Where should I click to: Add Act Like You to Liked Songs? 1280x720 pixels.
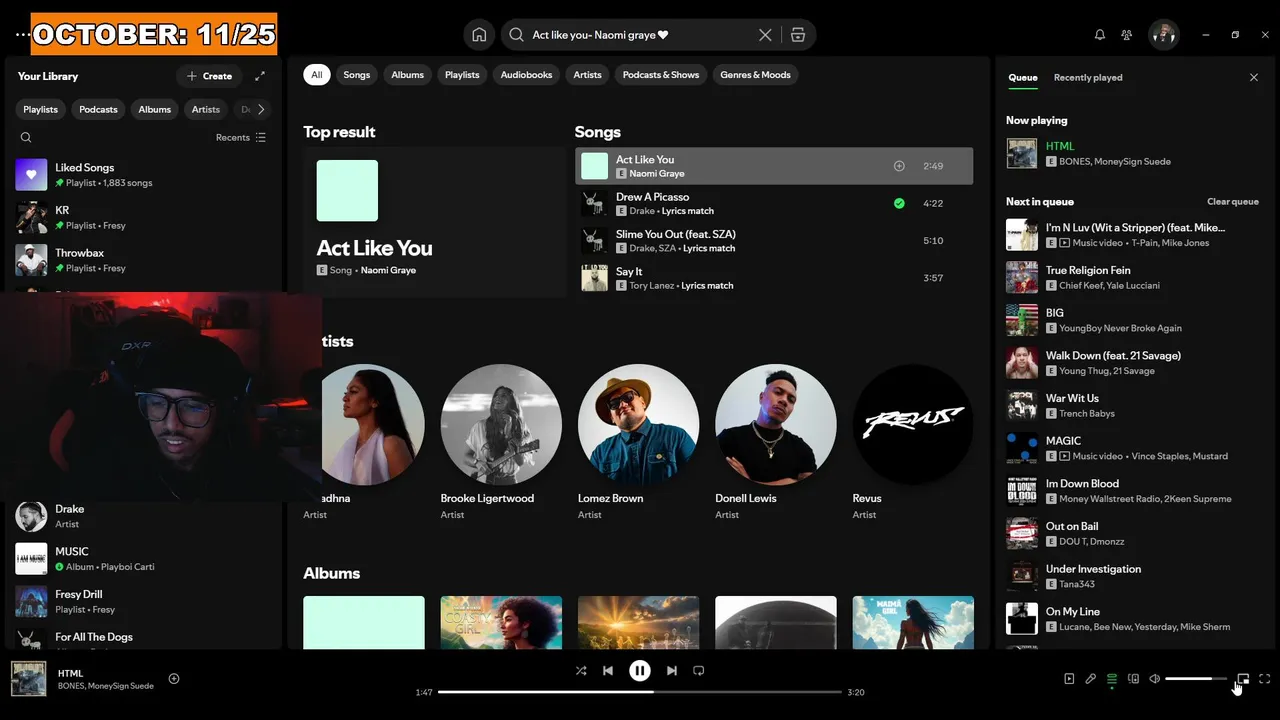click(x=899, y=166)
